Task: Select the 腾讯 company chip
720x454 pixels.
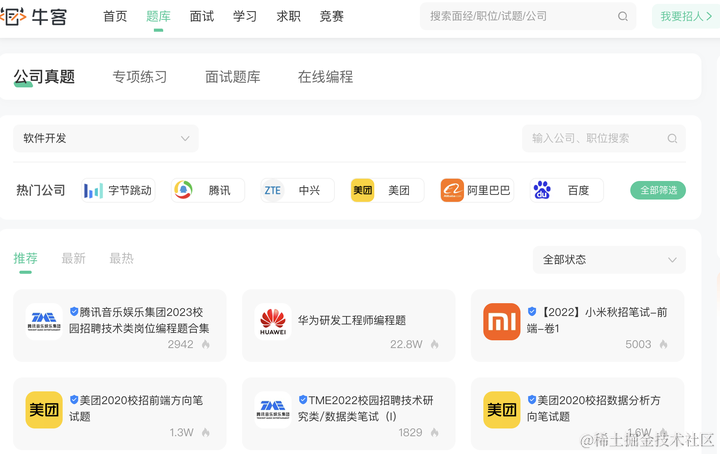Action: point(208,190)
